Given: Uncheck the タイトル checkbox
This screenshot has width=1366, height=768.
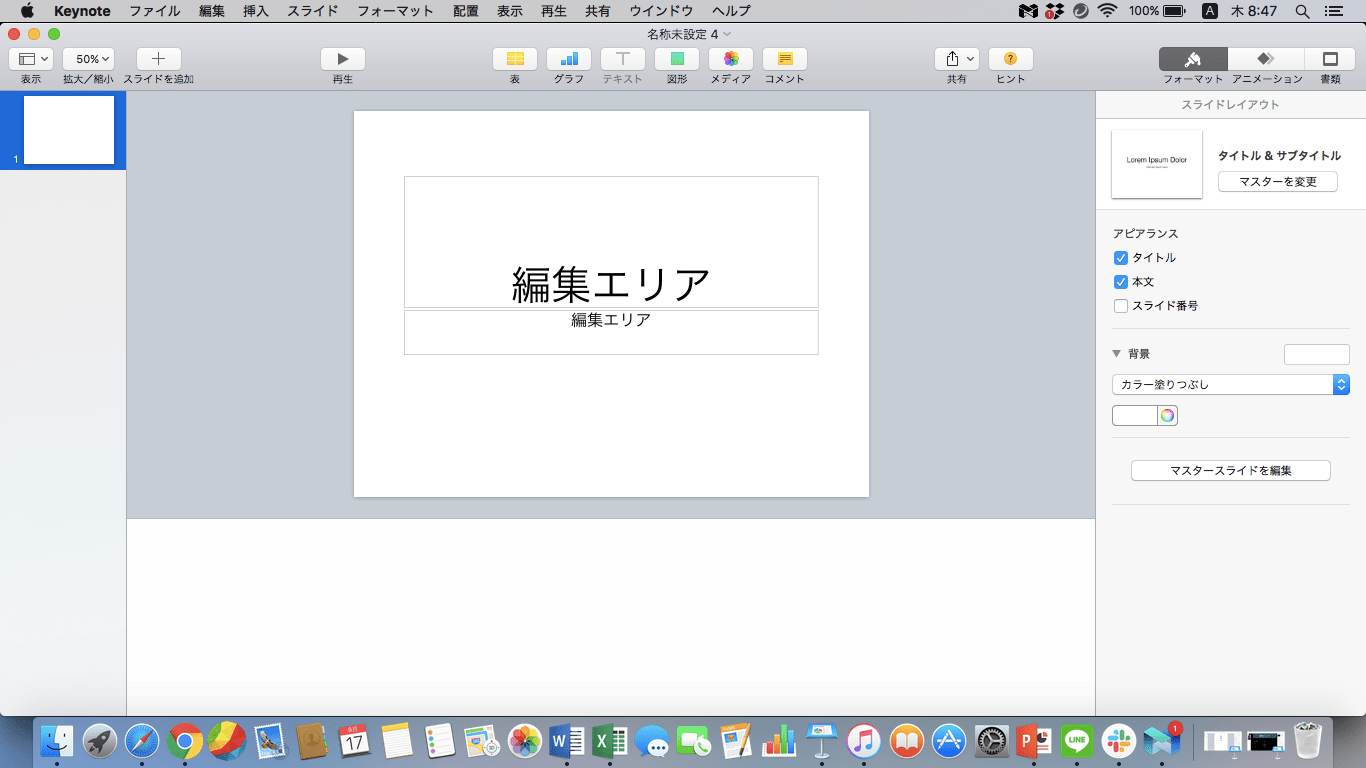Looking at the screenshot, I should point(1121,258).
